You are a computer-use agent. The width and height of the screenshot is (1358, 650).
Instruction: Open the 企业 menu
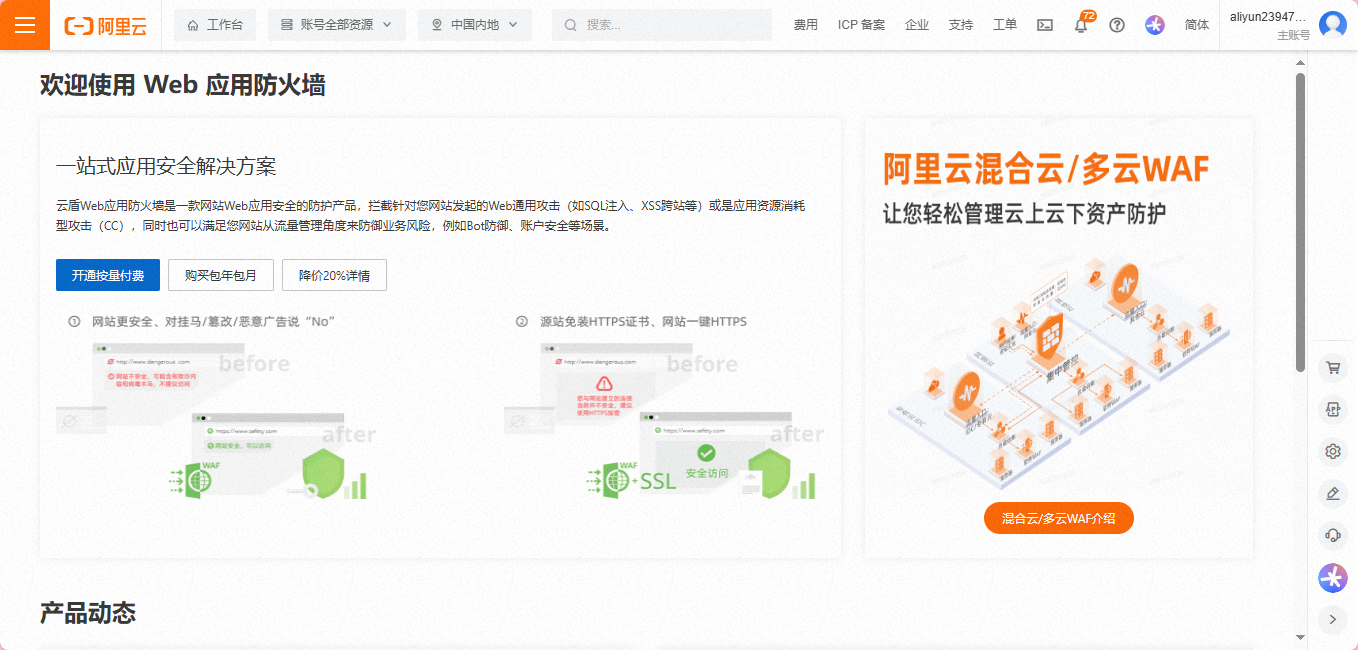click(917, 25)
